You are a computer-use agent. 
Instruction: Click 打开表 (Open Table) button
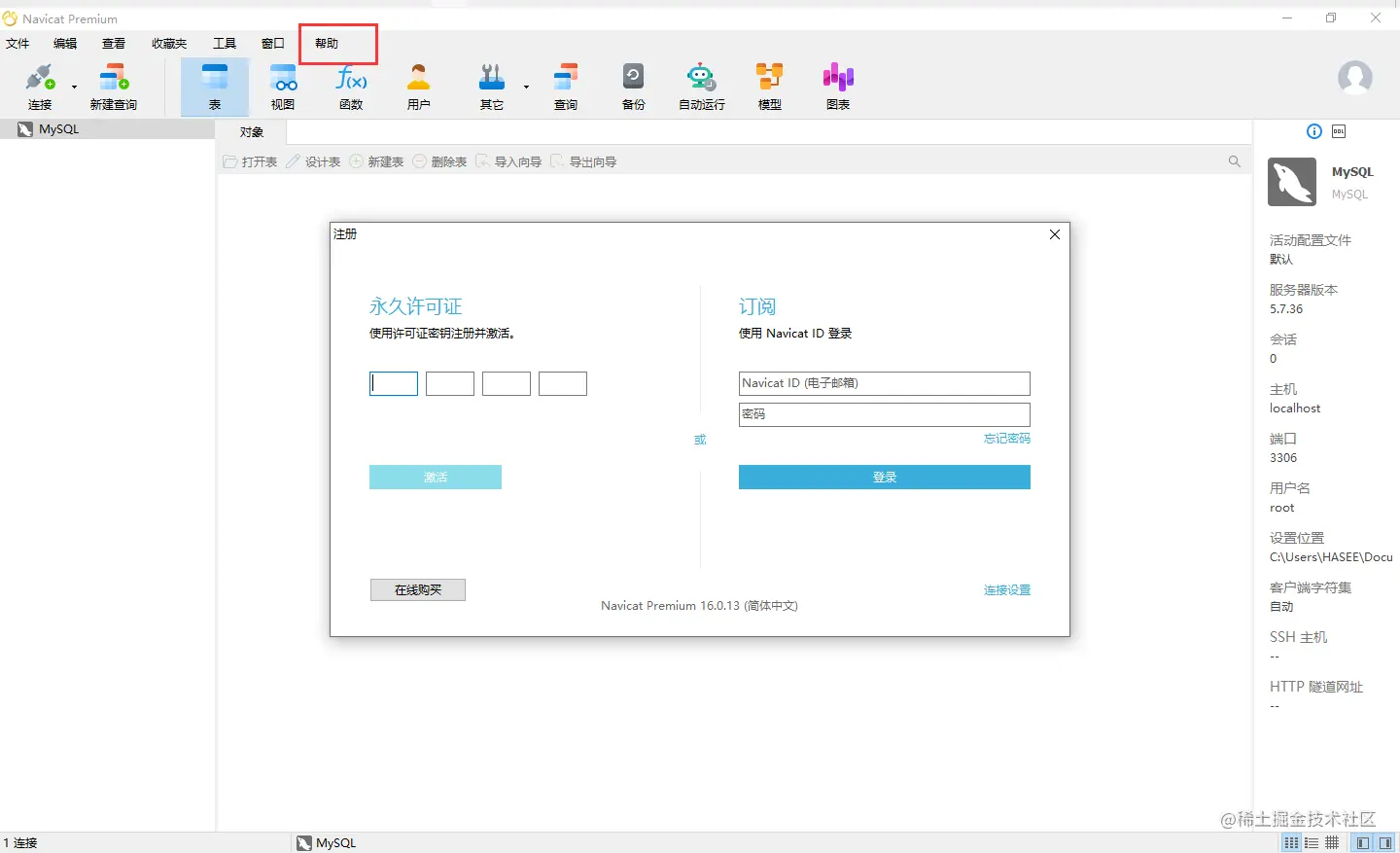(x=251, y=161)
